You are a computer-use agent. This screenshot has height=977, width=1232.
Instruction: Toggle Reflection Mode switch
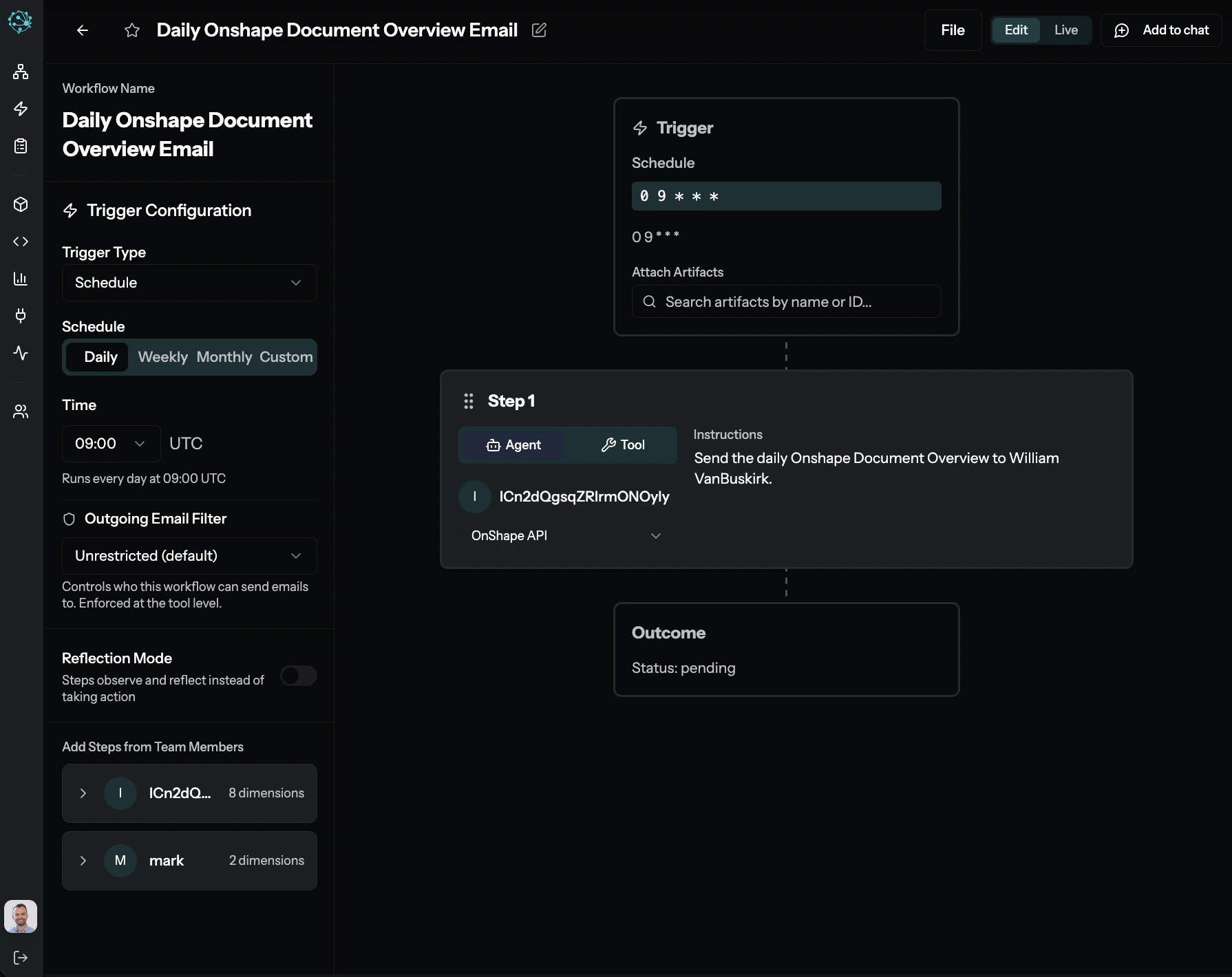tap(298, 676)
